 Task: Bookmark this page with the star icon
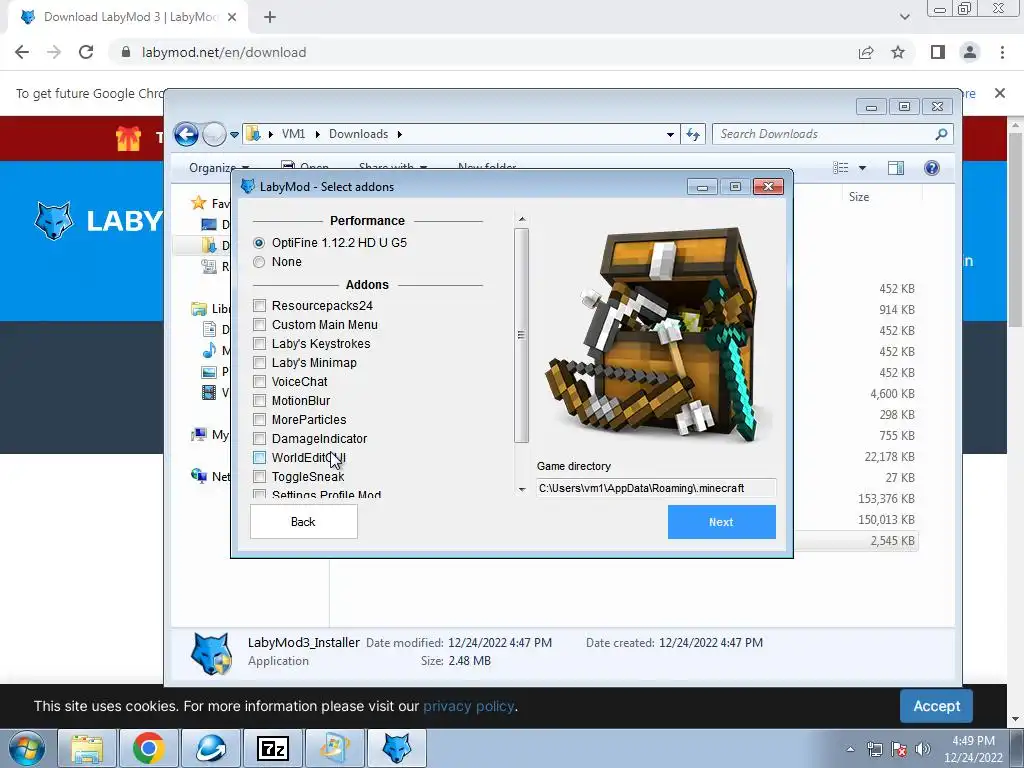899,52
